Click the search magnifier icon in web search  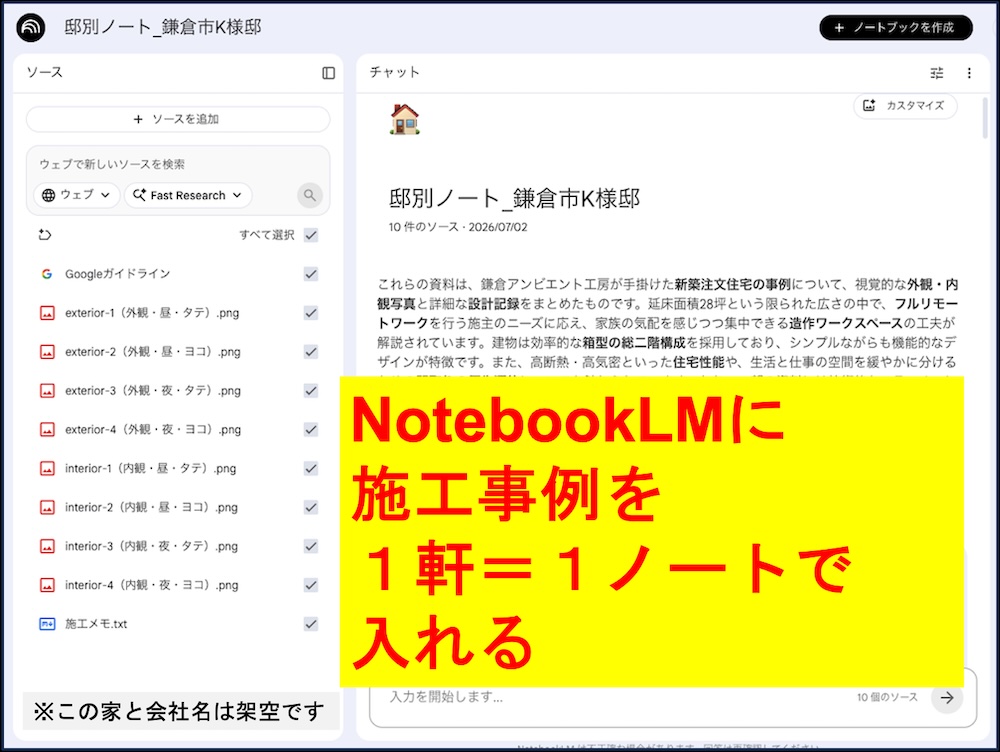(x=310, y=195)
